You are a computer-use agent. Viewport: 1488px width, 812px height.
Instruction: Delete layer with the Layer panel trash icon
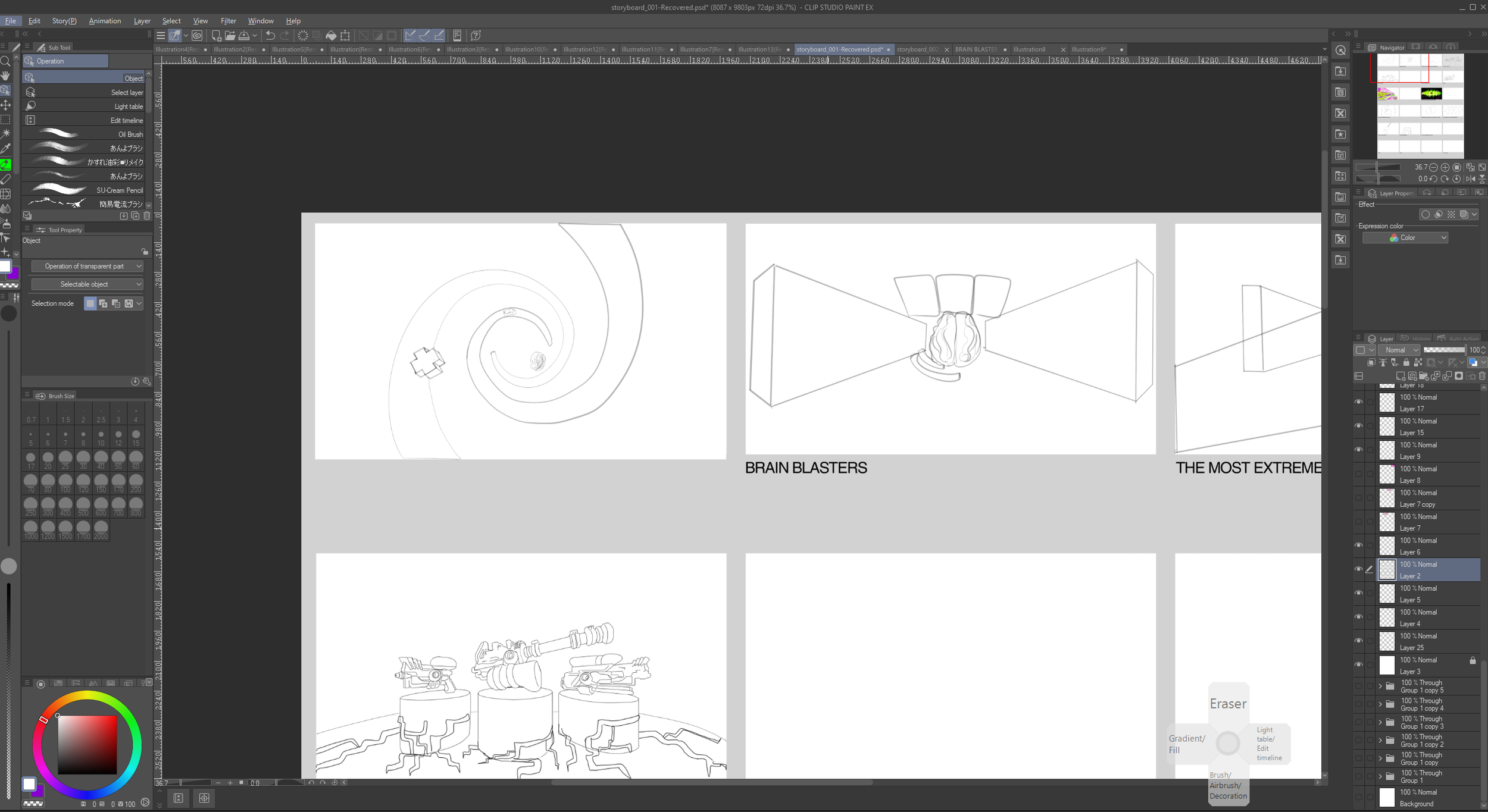click(1482, 376)
